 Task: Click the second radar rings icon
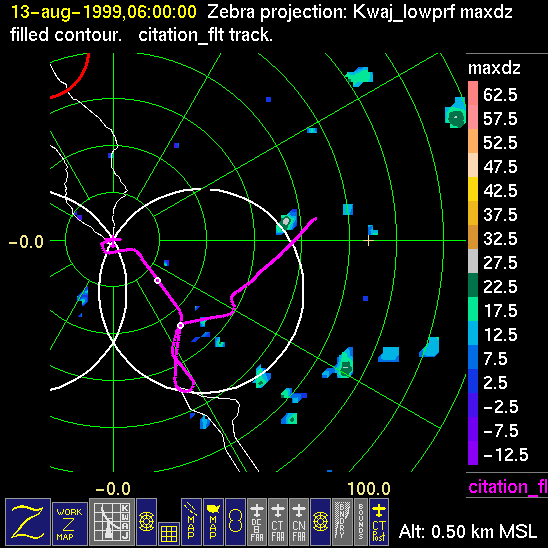point(320,522)
